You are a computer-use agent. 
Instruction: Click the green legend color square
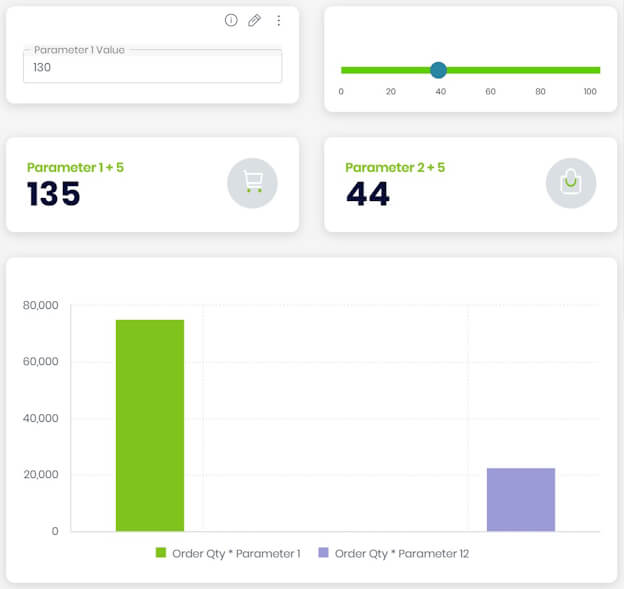click(160, 553)
